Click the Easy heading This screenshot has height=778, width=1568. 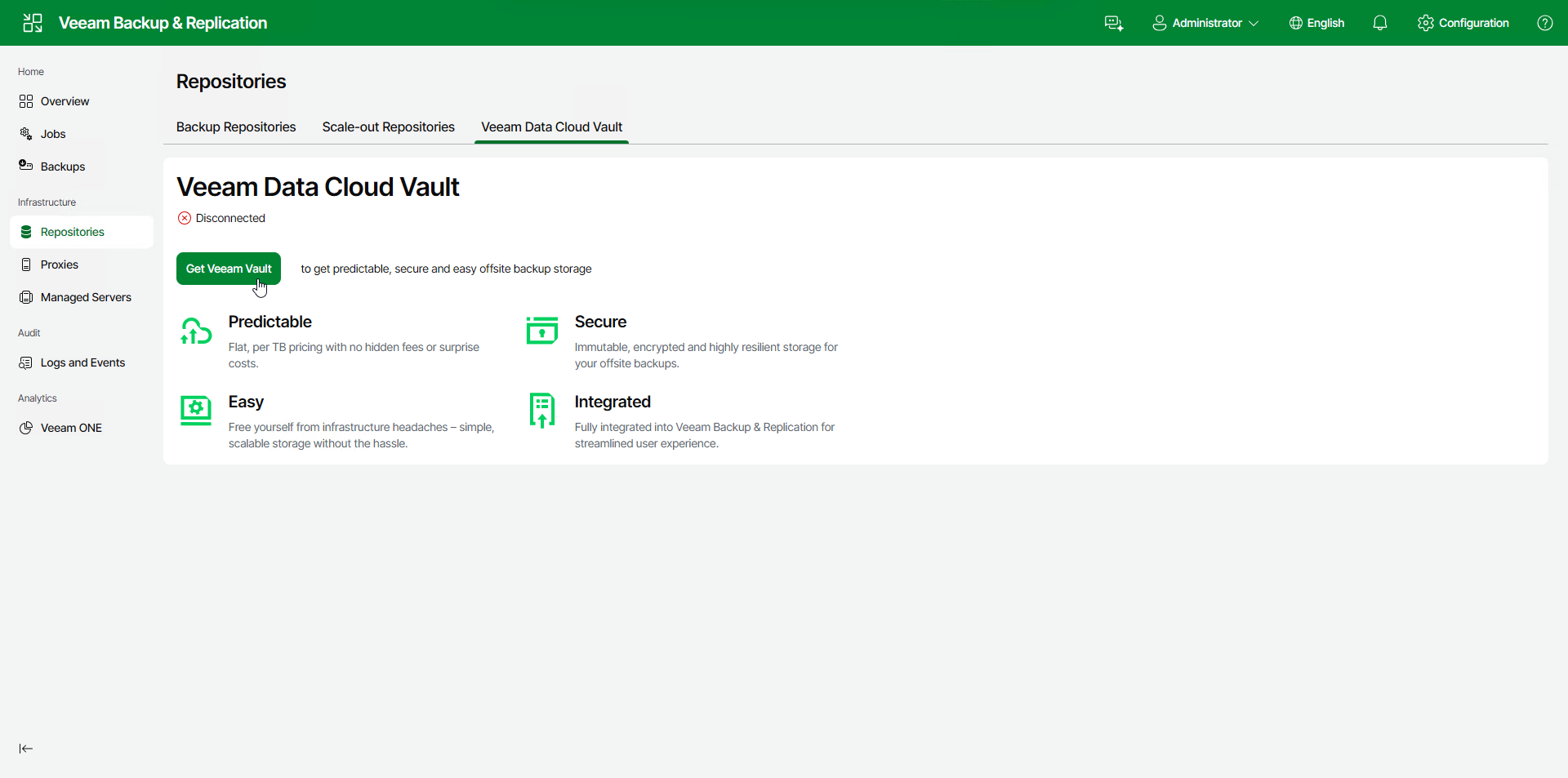(x=246, y=402)
